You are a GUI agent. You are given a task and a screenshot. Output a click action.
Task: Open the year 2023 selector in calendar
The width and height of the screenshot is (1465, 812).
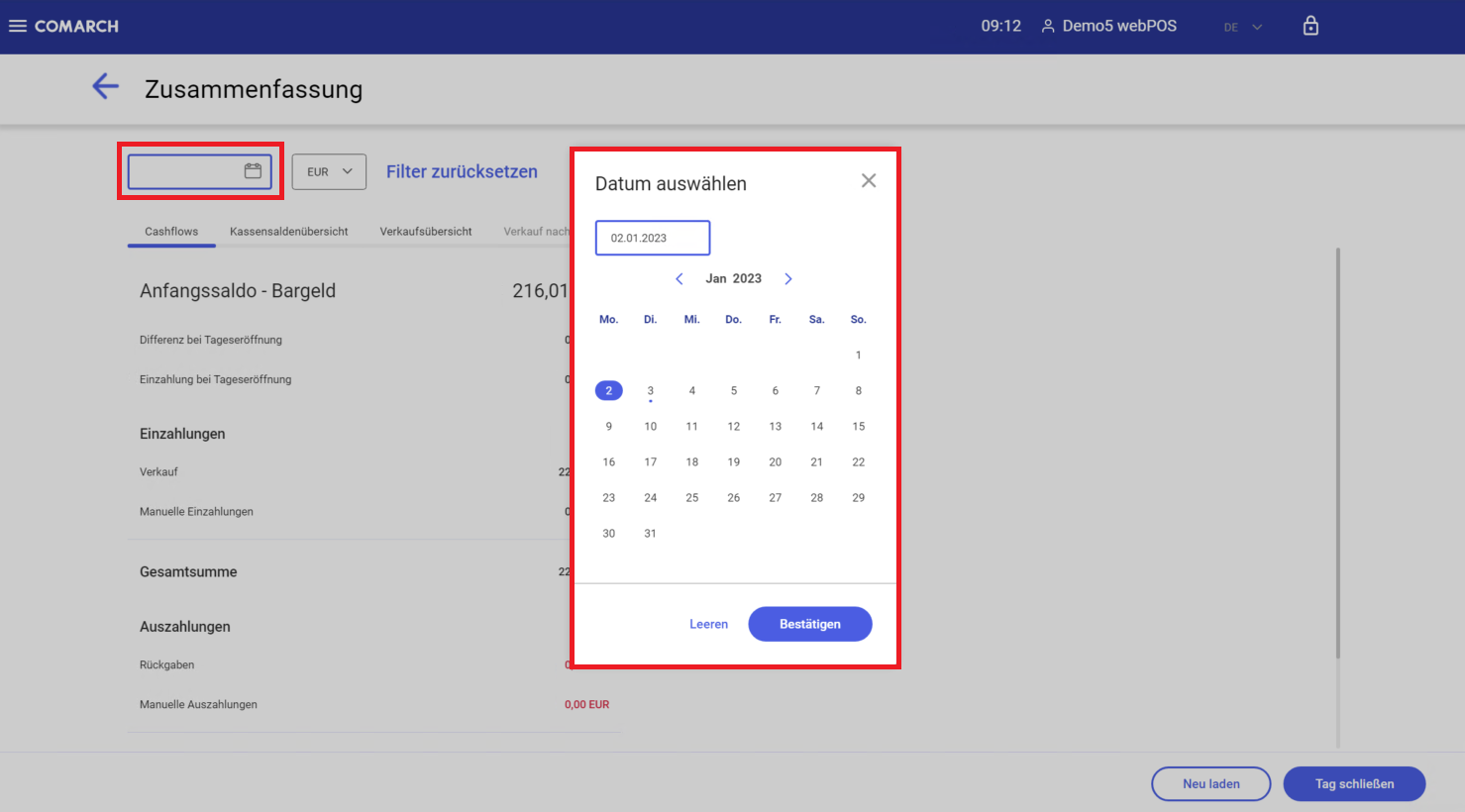click(x=747, y=279)
